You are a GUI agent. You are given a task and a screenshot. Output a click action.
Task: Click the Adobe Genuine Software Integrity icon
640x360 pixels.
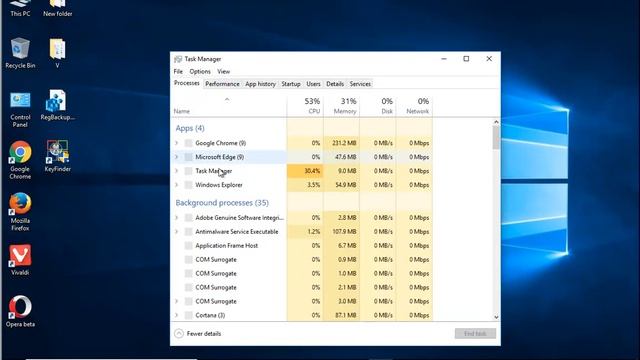(188, 218)
